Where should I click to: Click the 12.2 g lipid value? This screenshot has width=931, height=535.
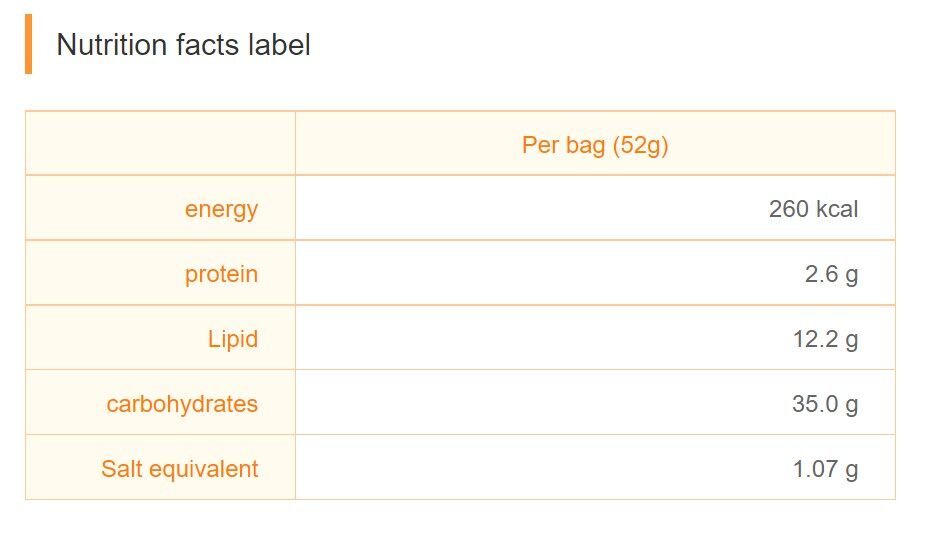[x=825, y=339]
